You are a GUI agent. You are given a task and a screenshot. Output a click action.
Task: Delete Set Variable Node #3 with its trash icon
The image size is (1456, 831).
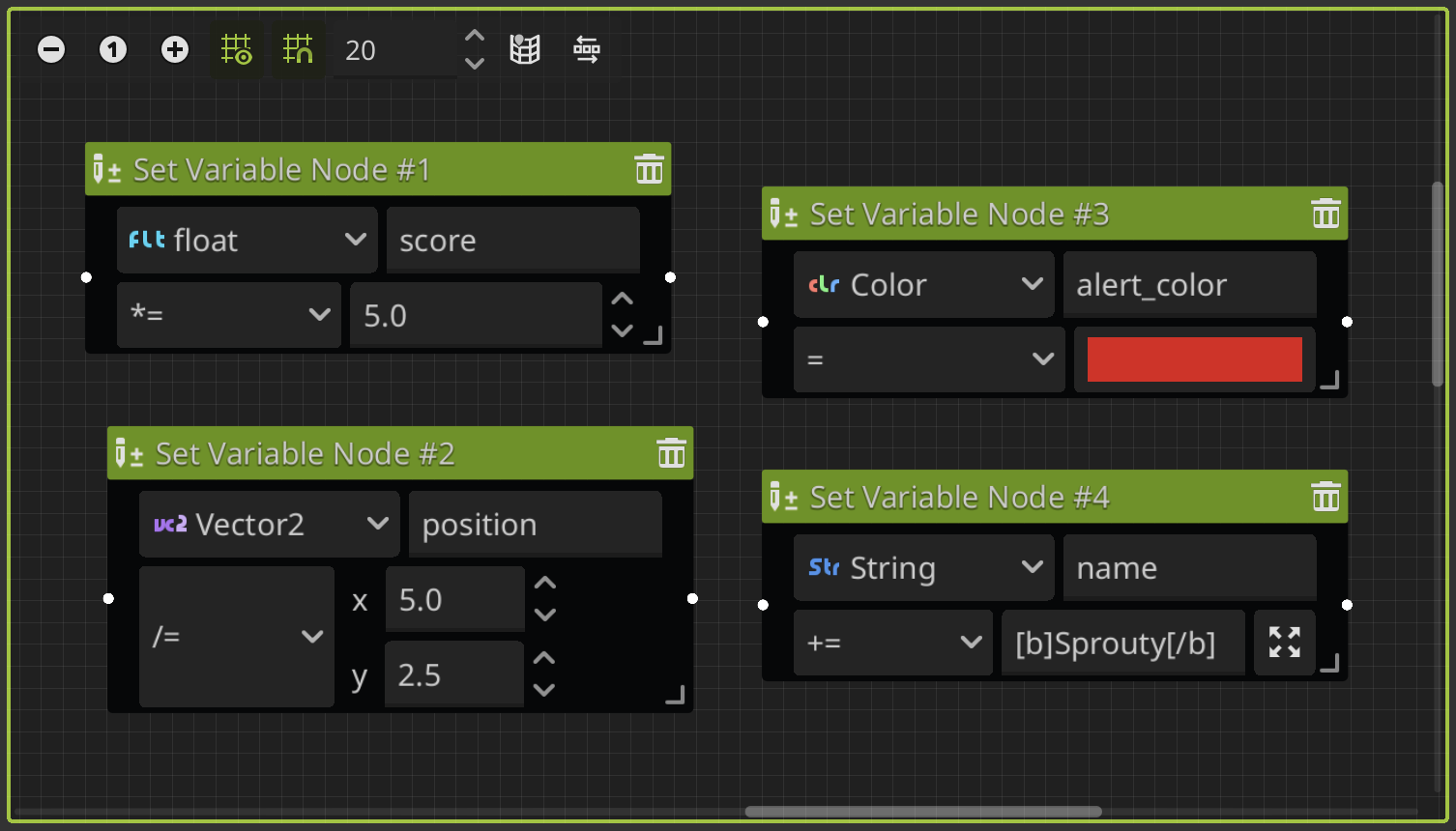click(1325, 214)
